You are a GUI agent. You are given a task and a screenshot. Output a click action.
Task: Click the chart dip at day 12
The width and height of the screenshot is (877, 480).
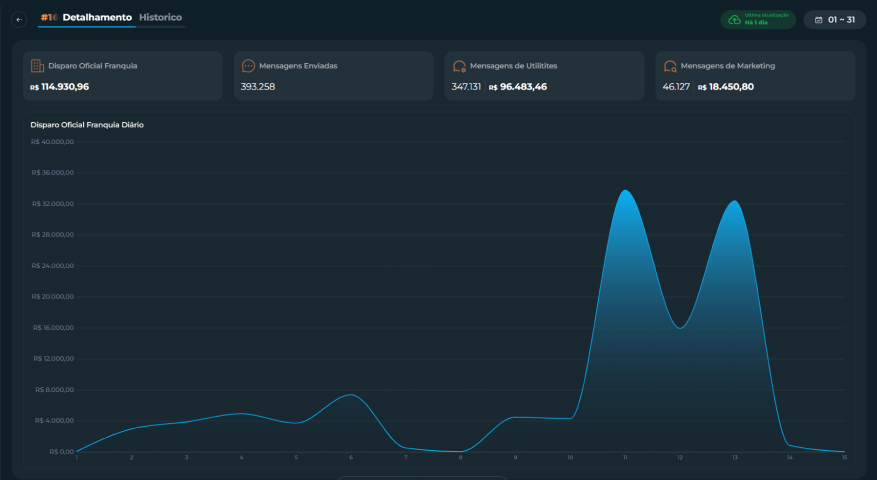[680, 328]
